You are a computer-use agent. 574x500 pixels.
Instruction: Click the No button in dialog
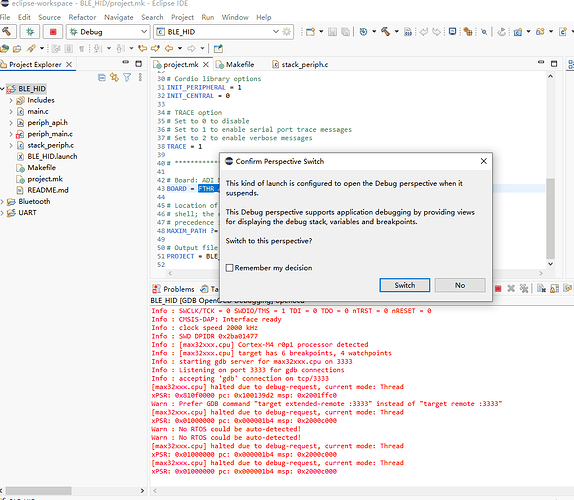[x=460, y=285]
